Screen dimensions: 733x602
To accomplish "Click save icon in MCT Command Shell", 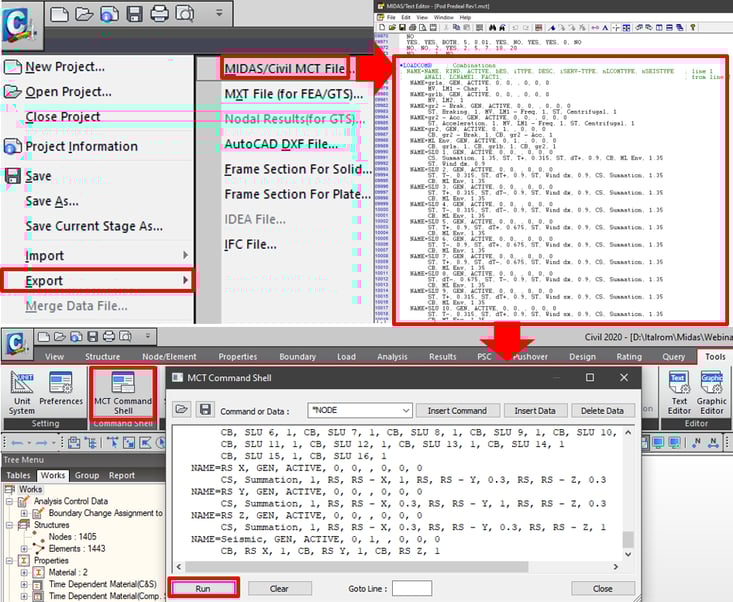I will (205, 409).
